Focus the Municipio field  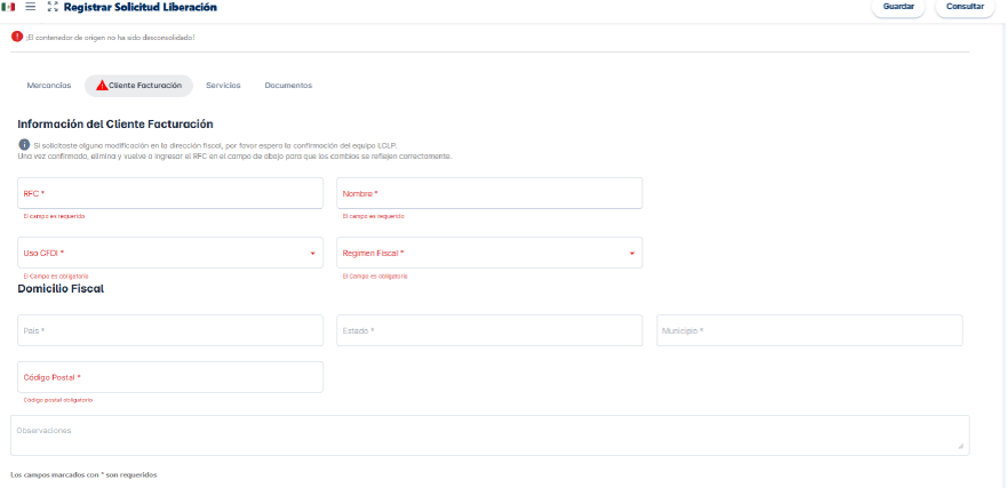click(809, 331)
